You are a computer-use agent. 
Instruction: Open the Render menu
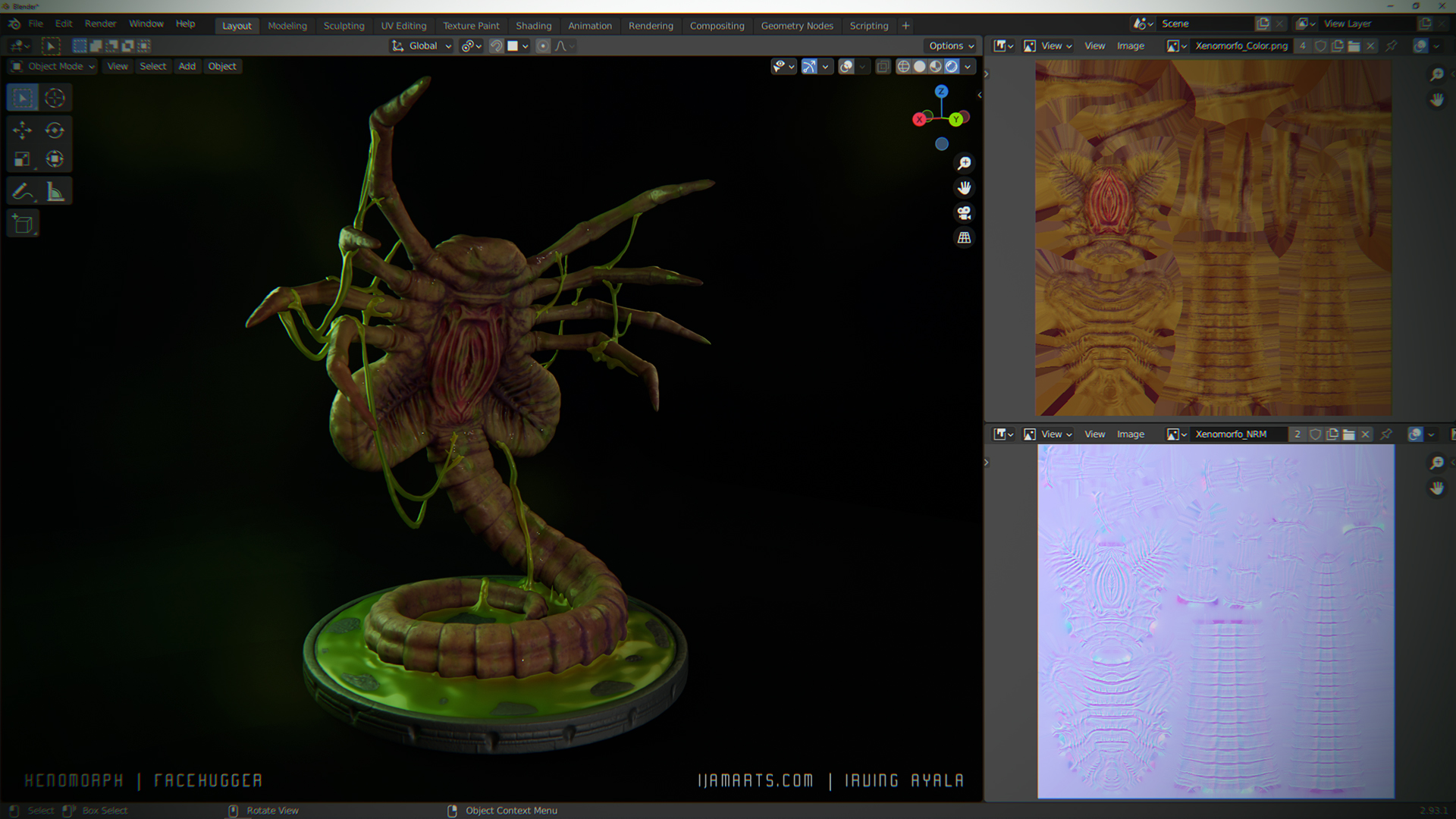tap(100, 24)
